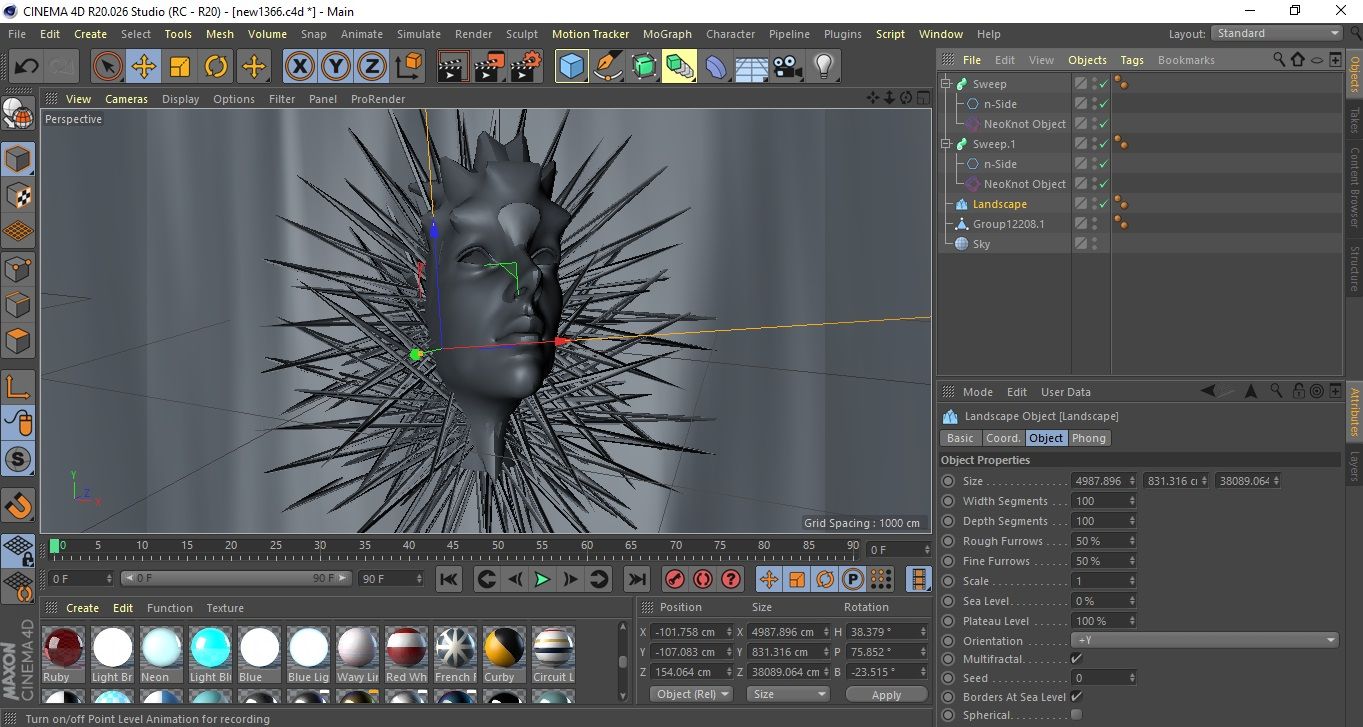The image size is (1363, 727).
Task: Toggle Autokeying button
Action: pos(703,579)
